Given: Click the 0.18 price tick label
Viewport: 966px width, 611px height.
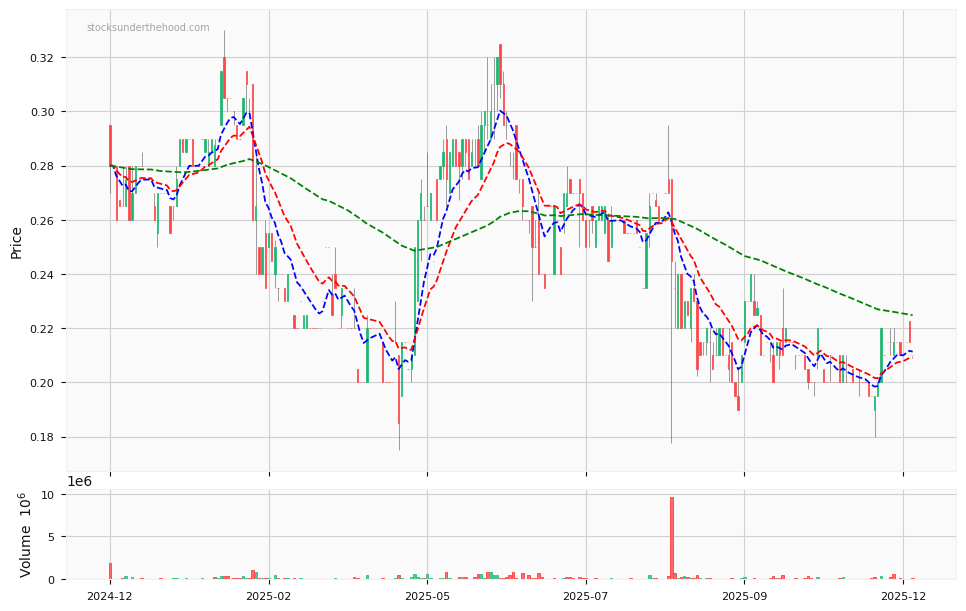Looking at the screenshot, I should pyautogui.click(x=44, y=436).
